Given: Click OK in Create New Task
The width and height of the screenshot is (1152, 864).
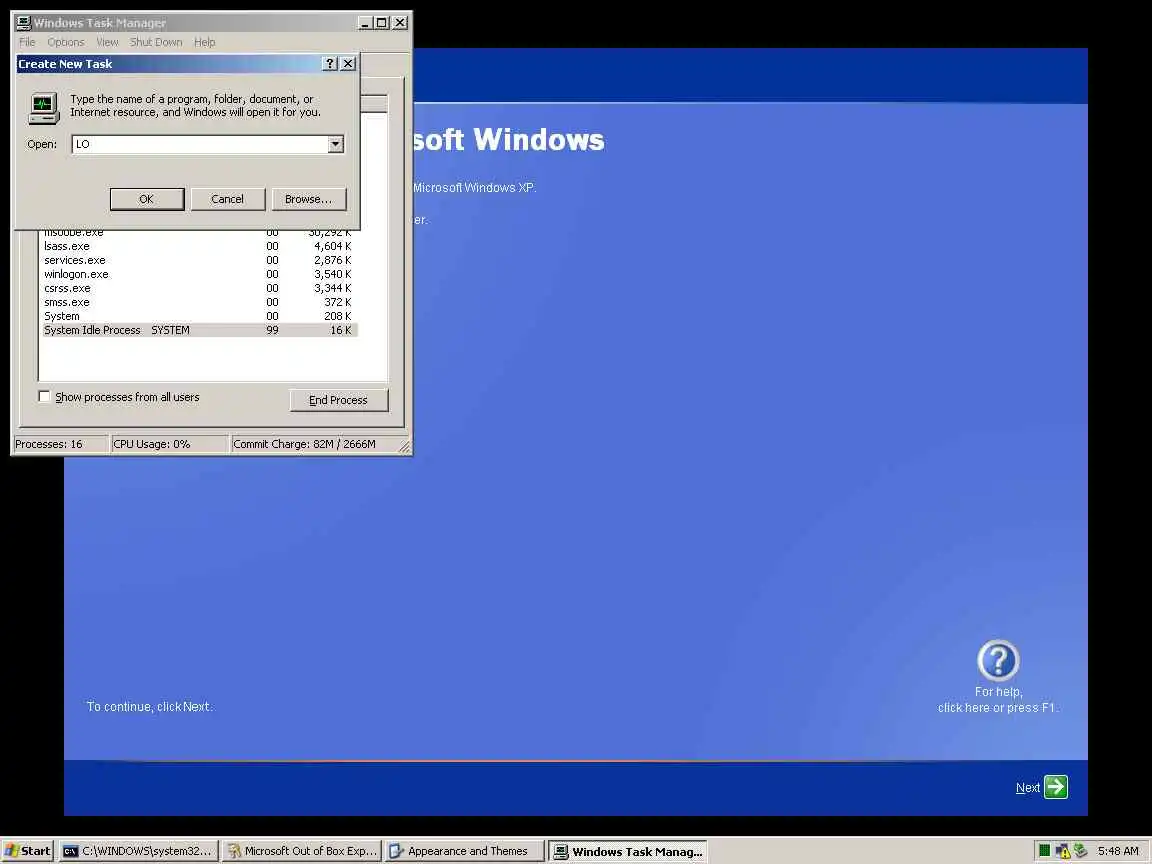Looking at the screenshot, I should pyautogui.click(x=147, y=199).
